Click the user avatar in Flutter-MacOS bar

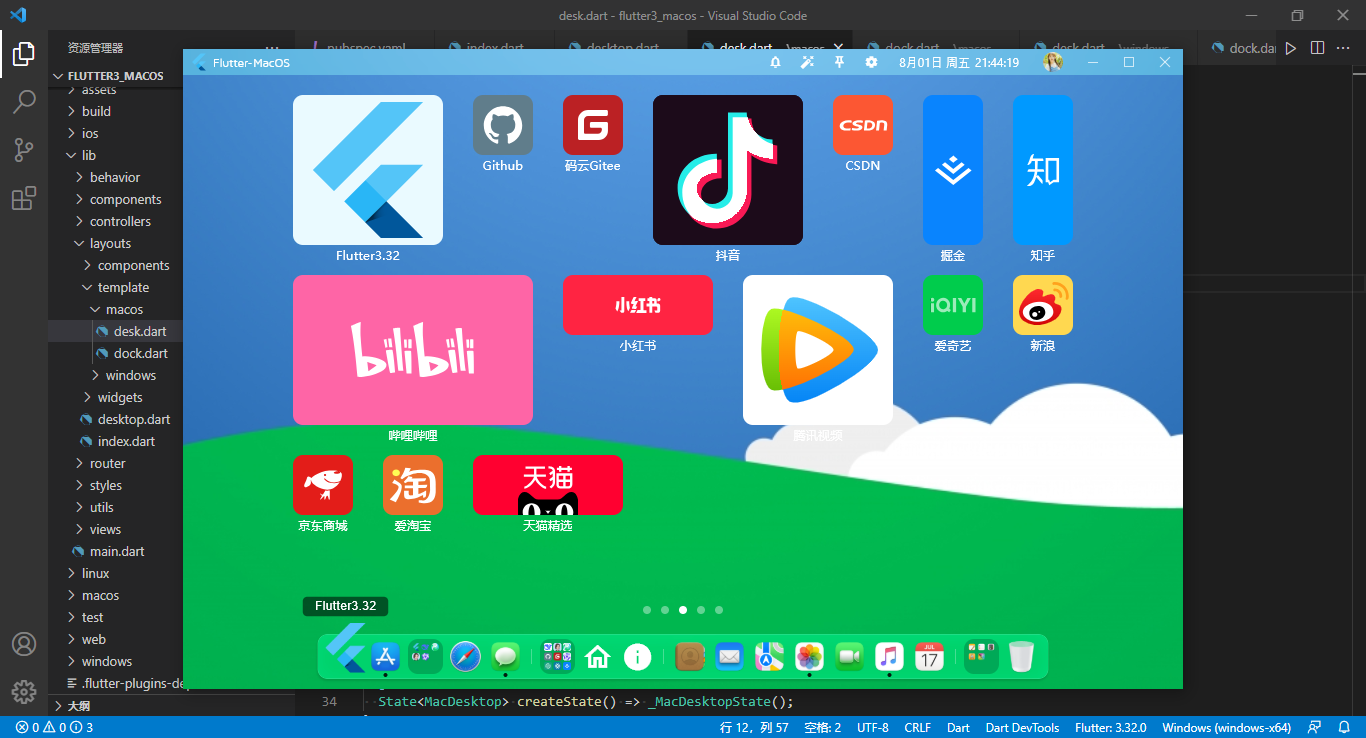tap(1053, 62)
